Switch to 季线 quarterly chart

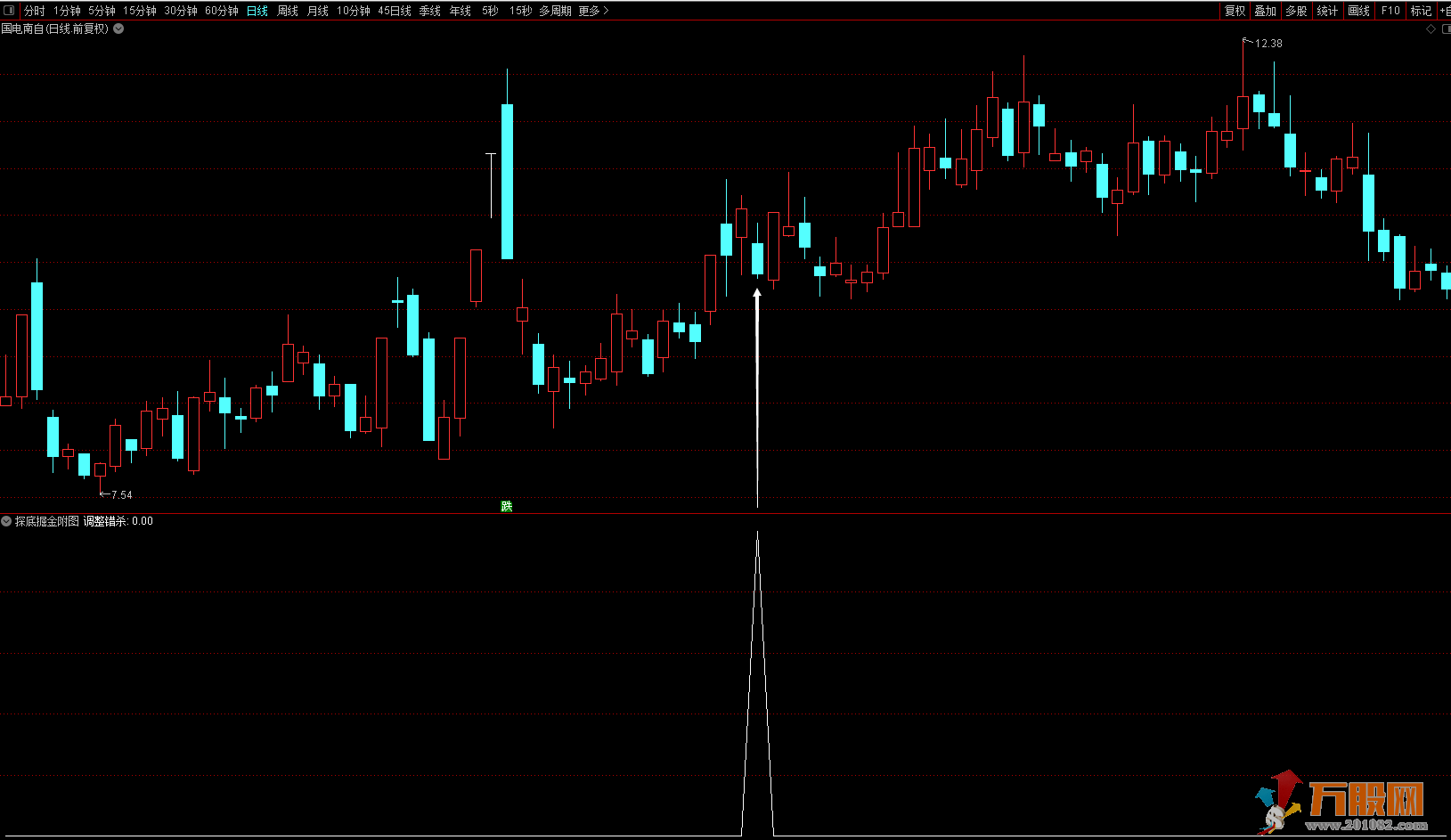click(430, 11)
